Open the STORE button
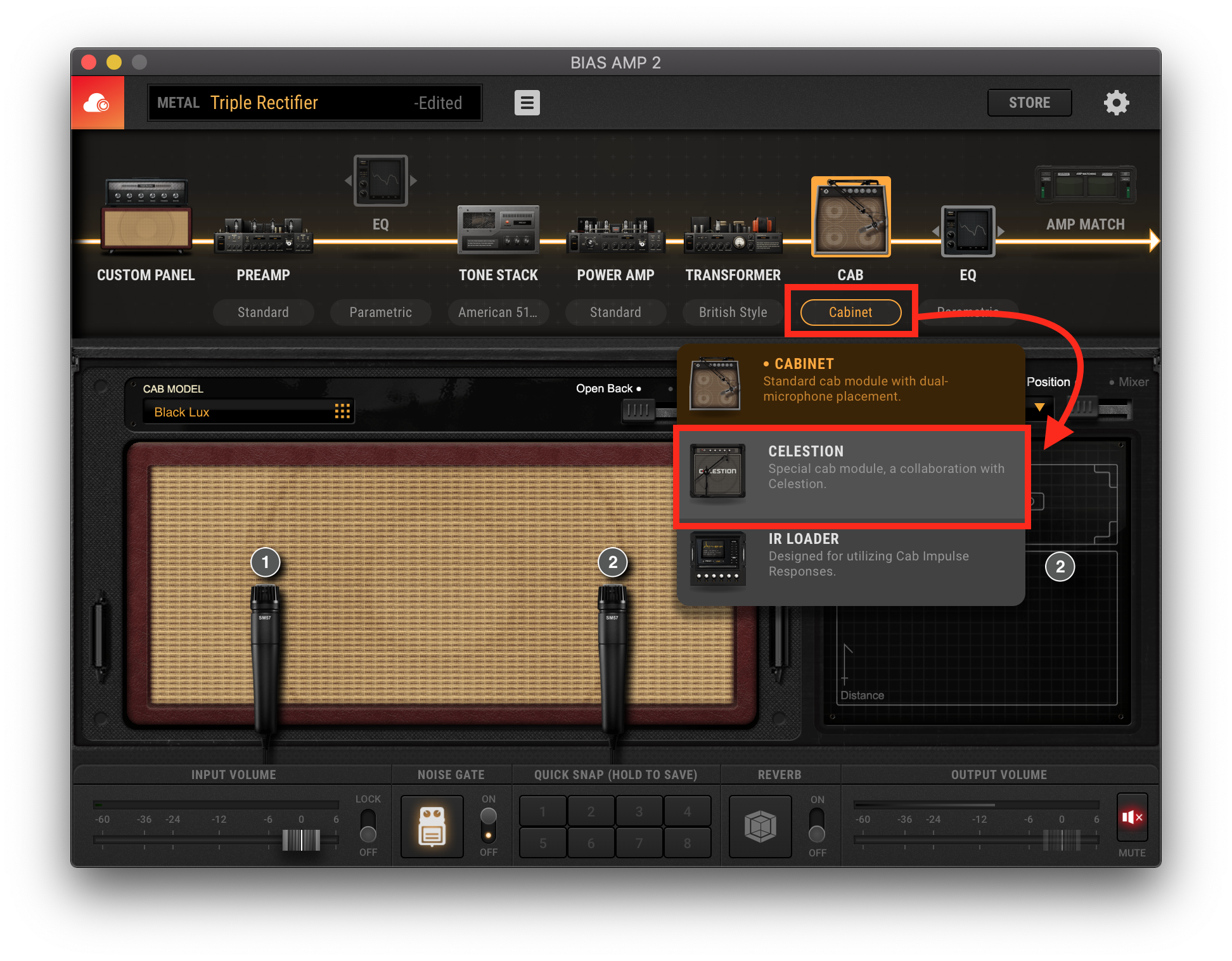1232x961 pixels. tap(1029, 103)
